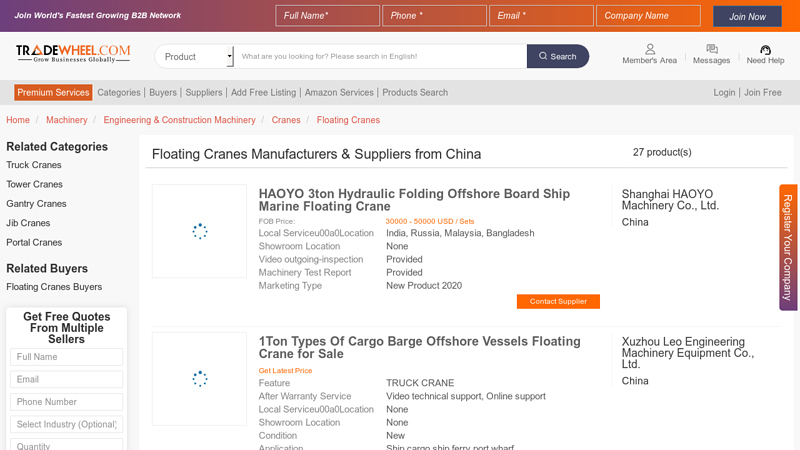Click the Full Name field in the top banner
800x450 pixels.
[x=328, y=16]
